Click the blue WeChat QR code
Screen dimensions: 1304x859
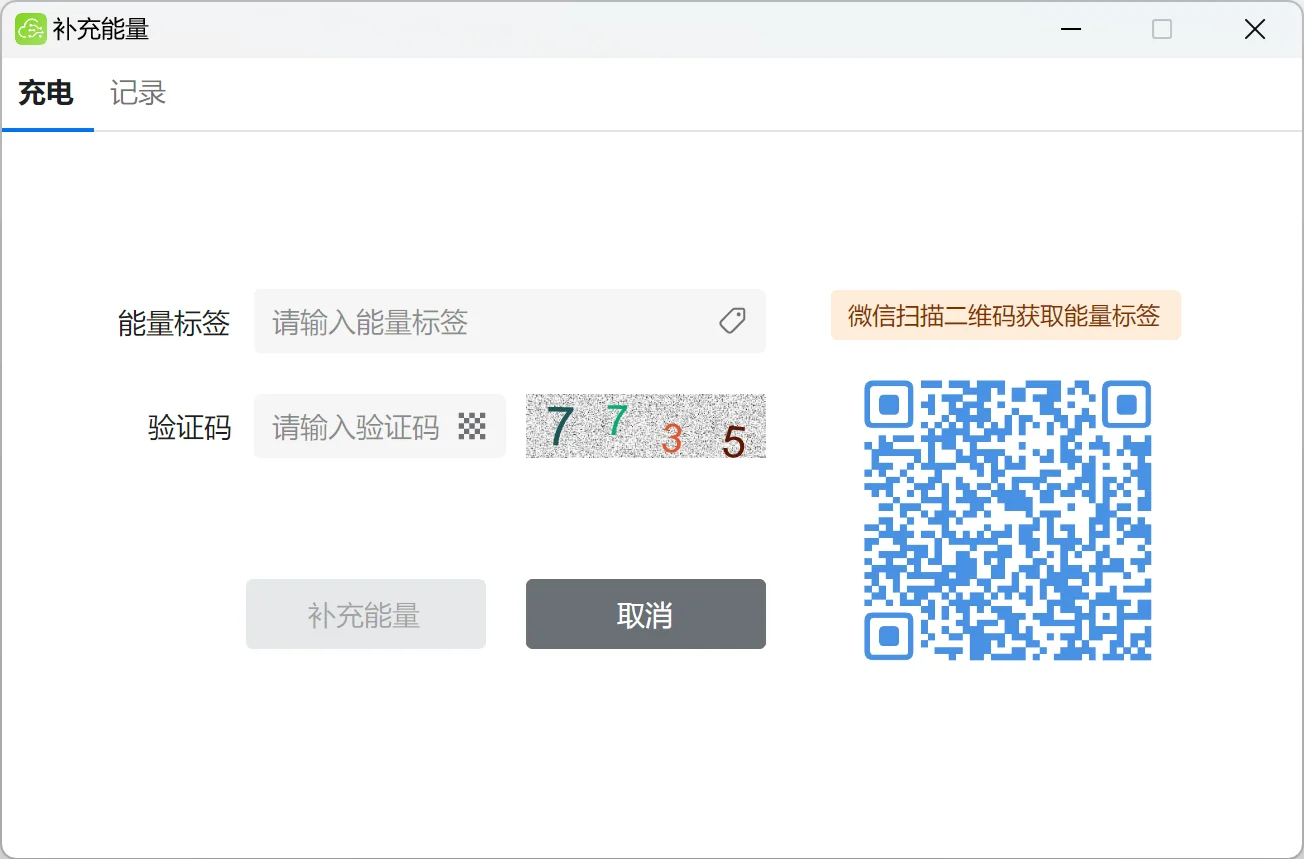pyautogui.click(x=1007, y=520)
